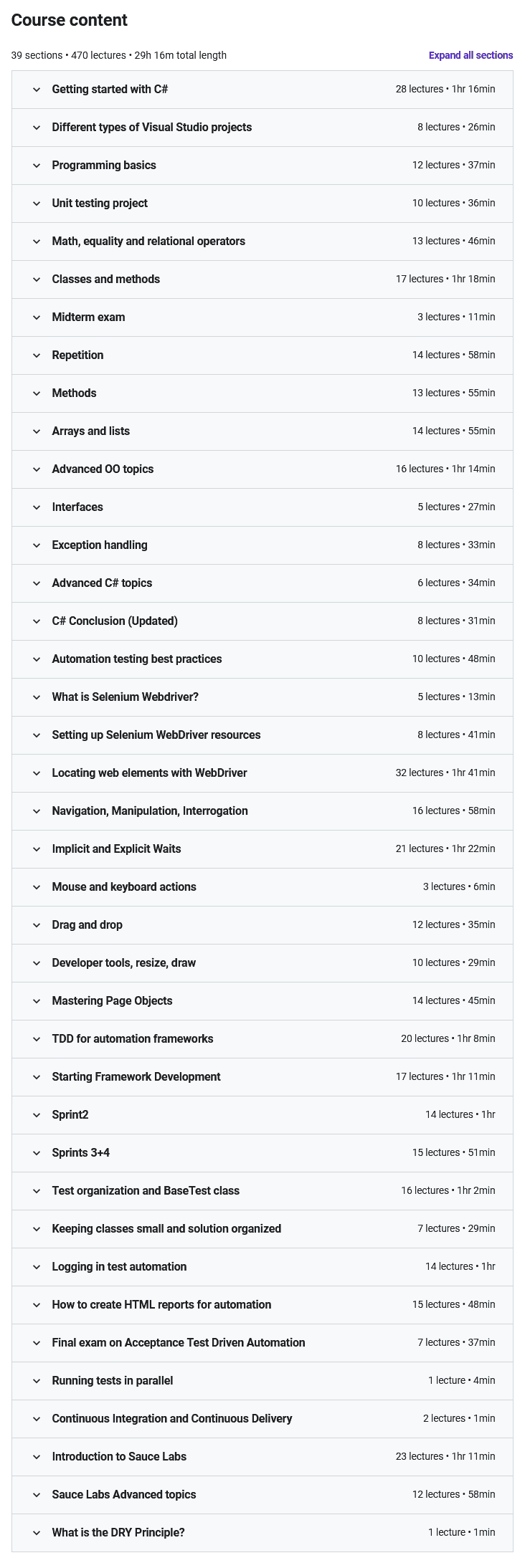525x1568 pixels.
Task: Click chevron next to Midterm exam
Action: tap(37, 317)
